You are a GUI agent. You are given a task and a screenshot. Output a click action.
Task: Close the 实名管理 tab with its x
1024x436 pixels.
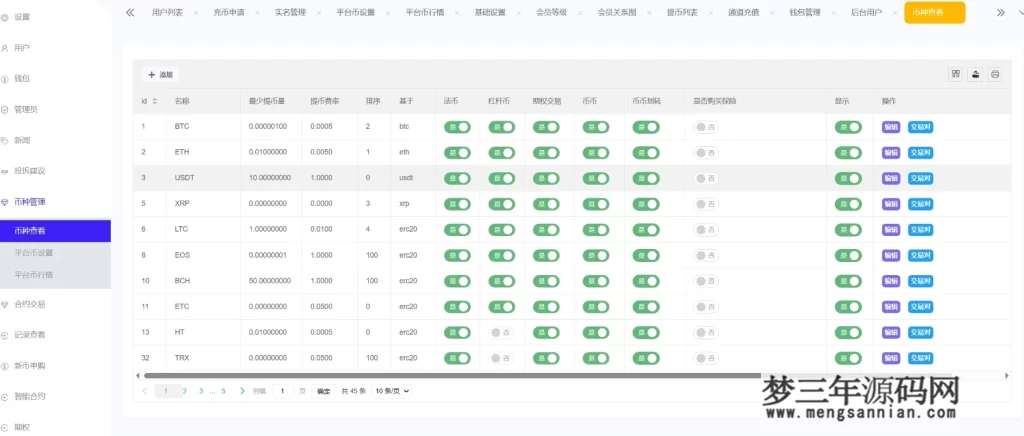click(x=319, y=13)
